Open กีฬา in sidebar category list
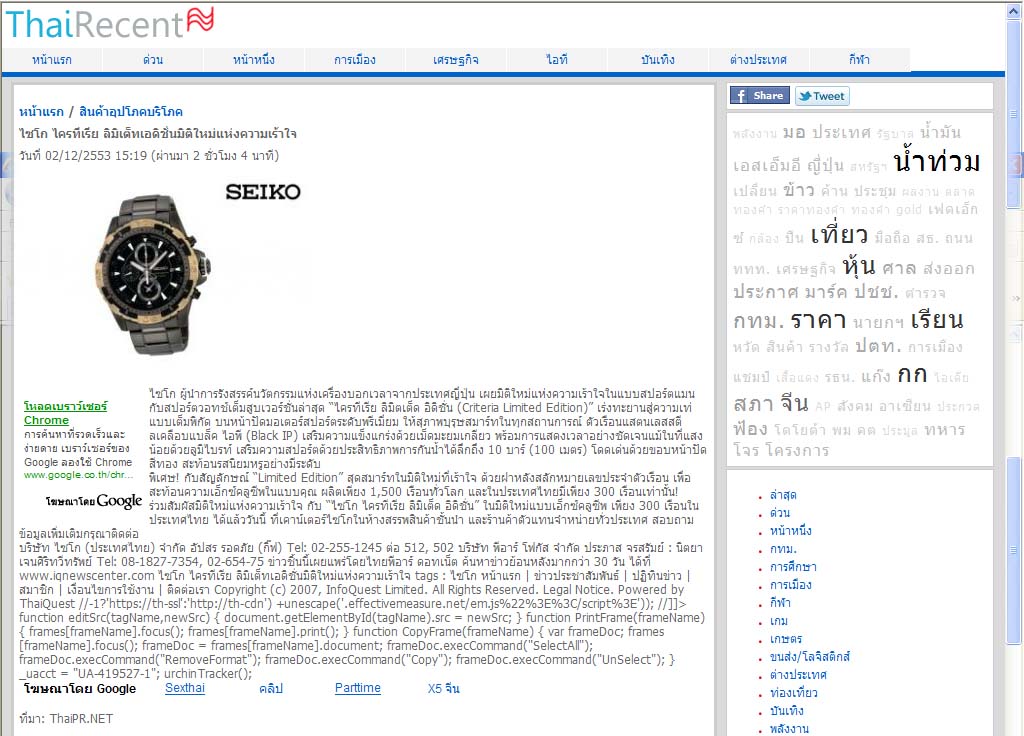Viewport: 1024px width, 736px height. (780, 603)
